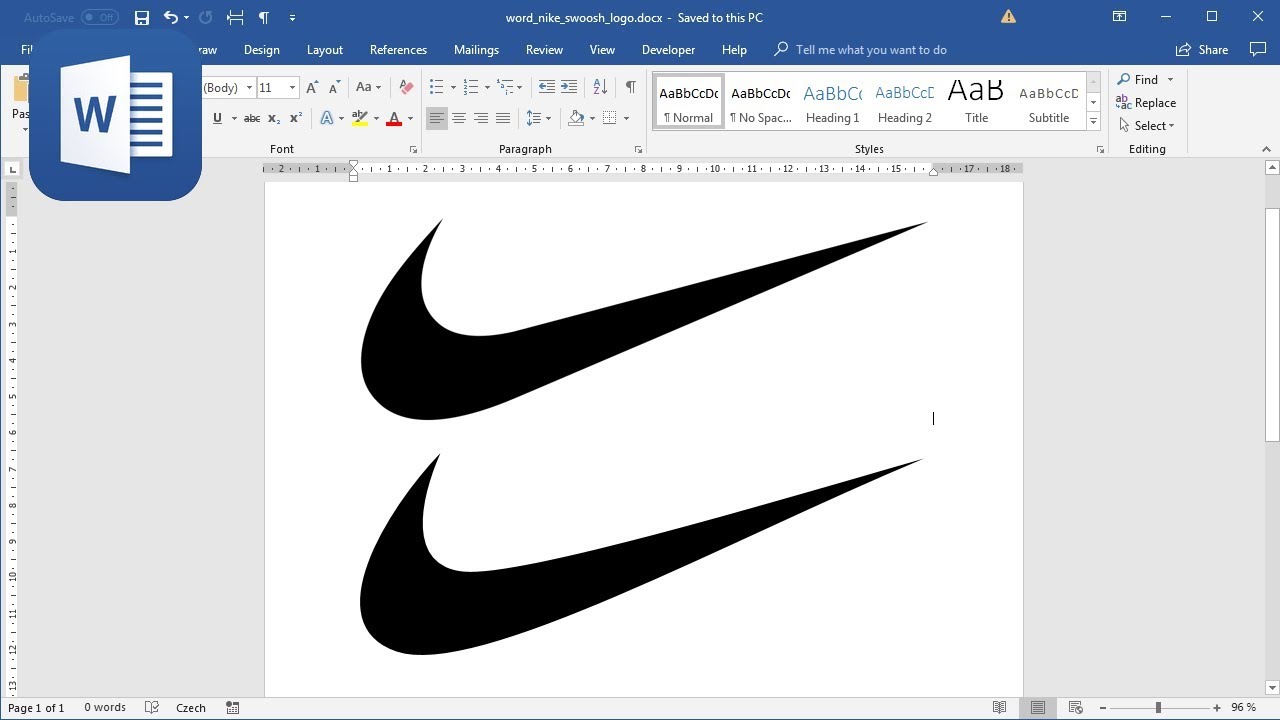This screenshot has height=720, width=1280.
Task: Align the text to the right
Action: (x=481, y=118)
